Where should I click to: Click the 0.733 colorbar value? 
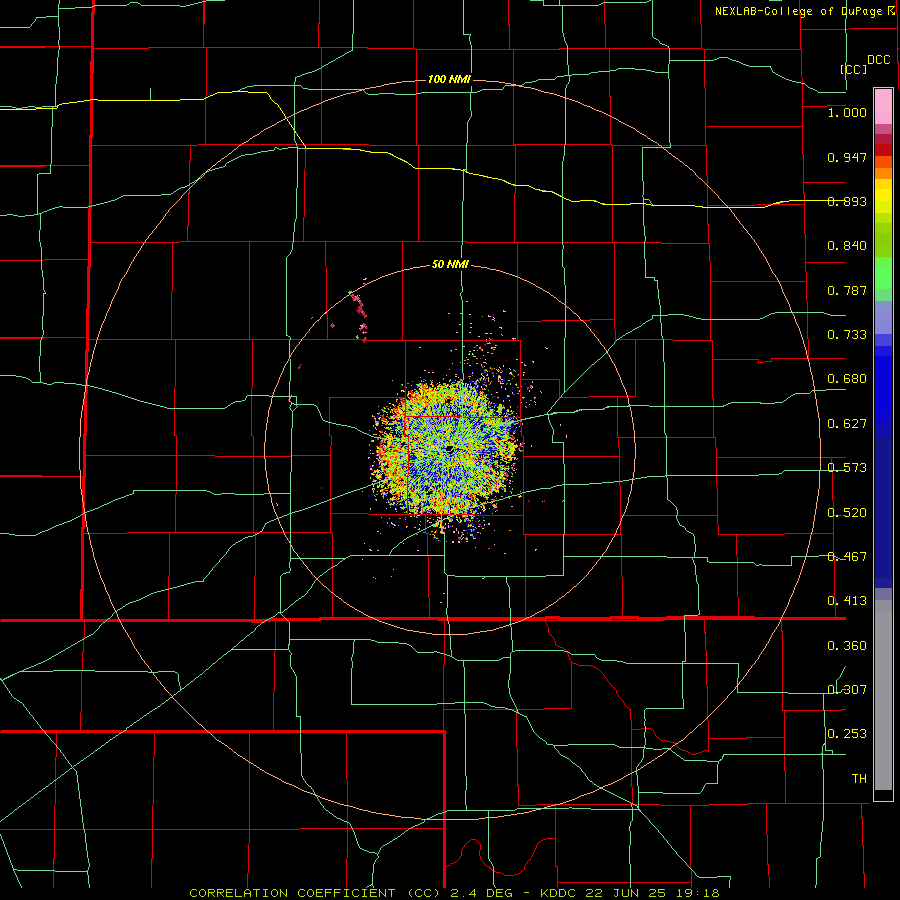(x=847, y=335)
